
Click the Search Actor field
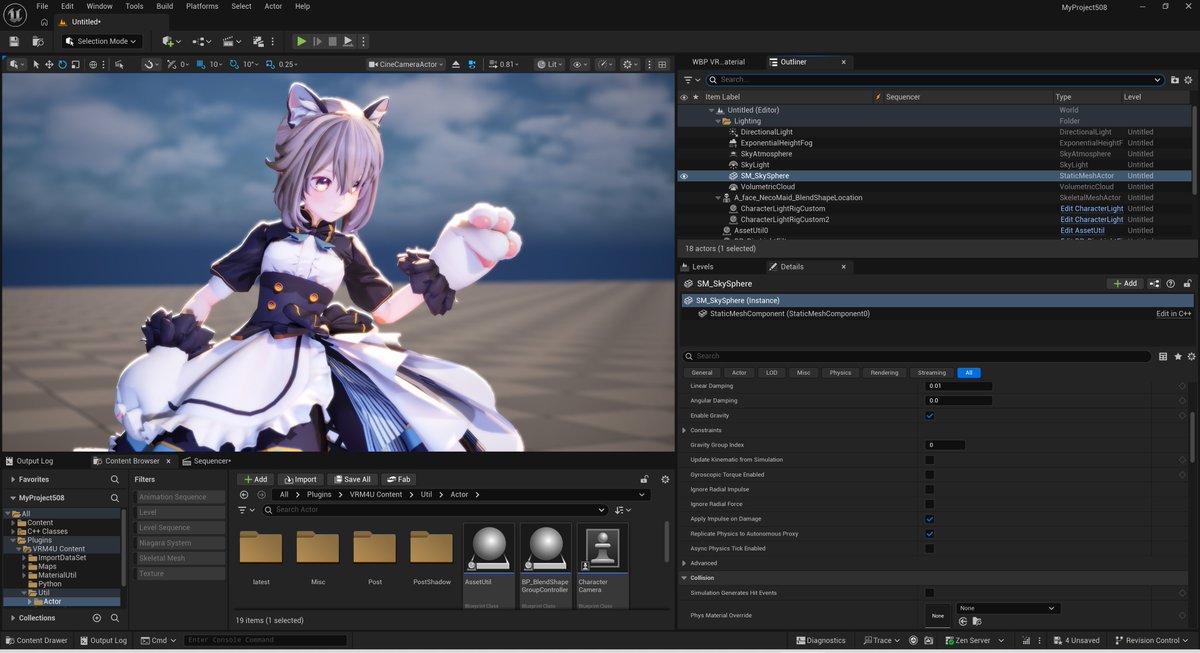point(434,510)
